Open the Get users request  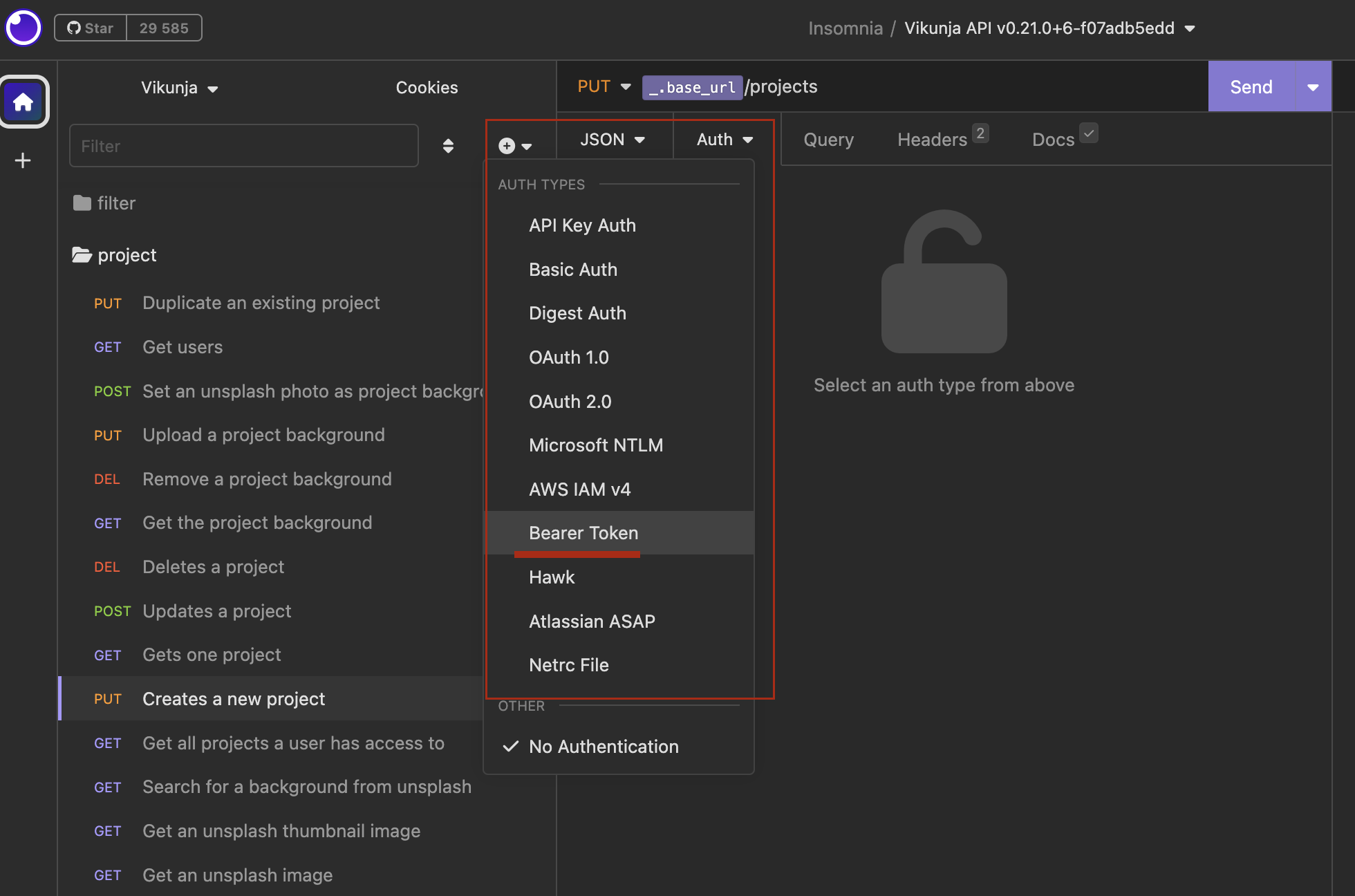[x=183, y=347]
